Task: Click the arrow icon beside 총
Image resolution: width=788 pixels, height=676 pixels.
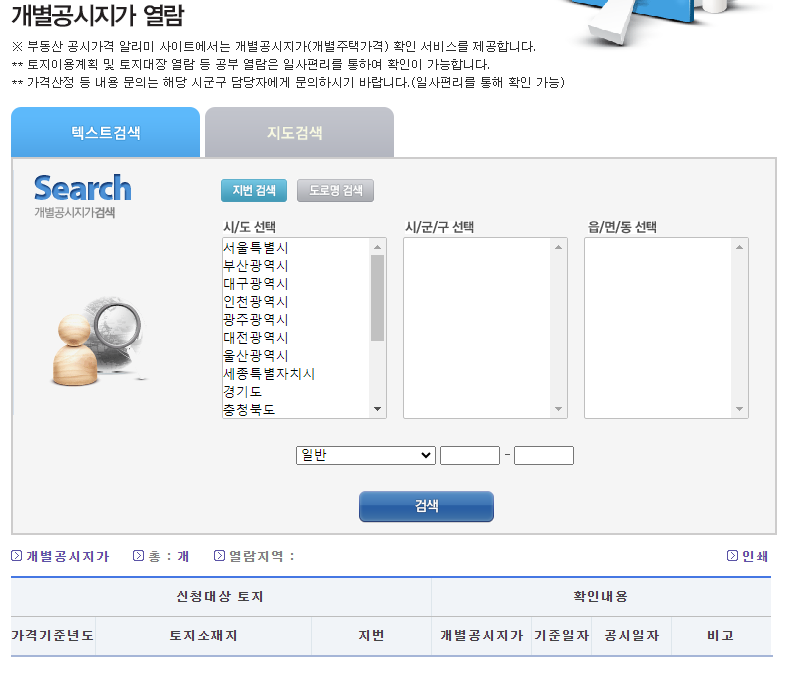Action: [x=138, y=555]
